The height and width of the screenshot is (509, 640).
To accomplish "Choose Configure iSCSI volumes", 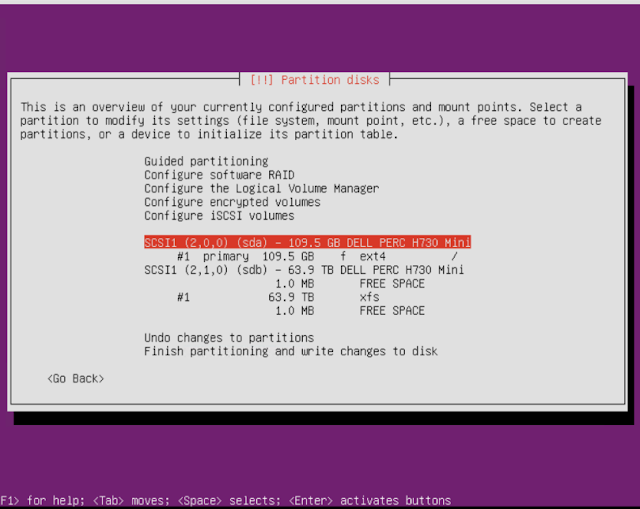I will (x=219, y=215).
